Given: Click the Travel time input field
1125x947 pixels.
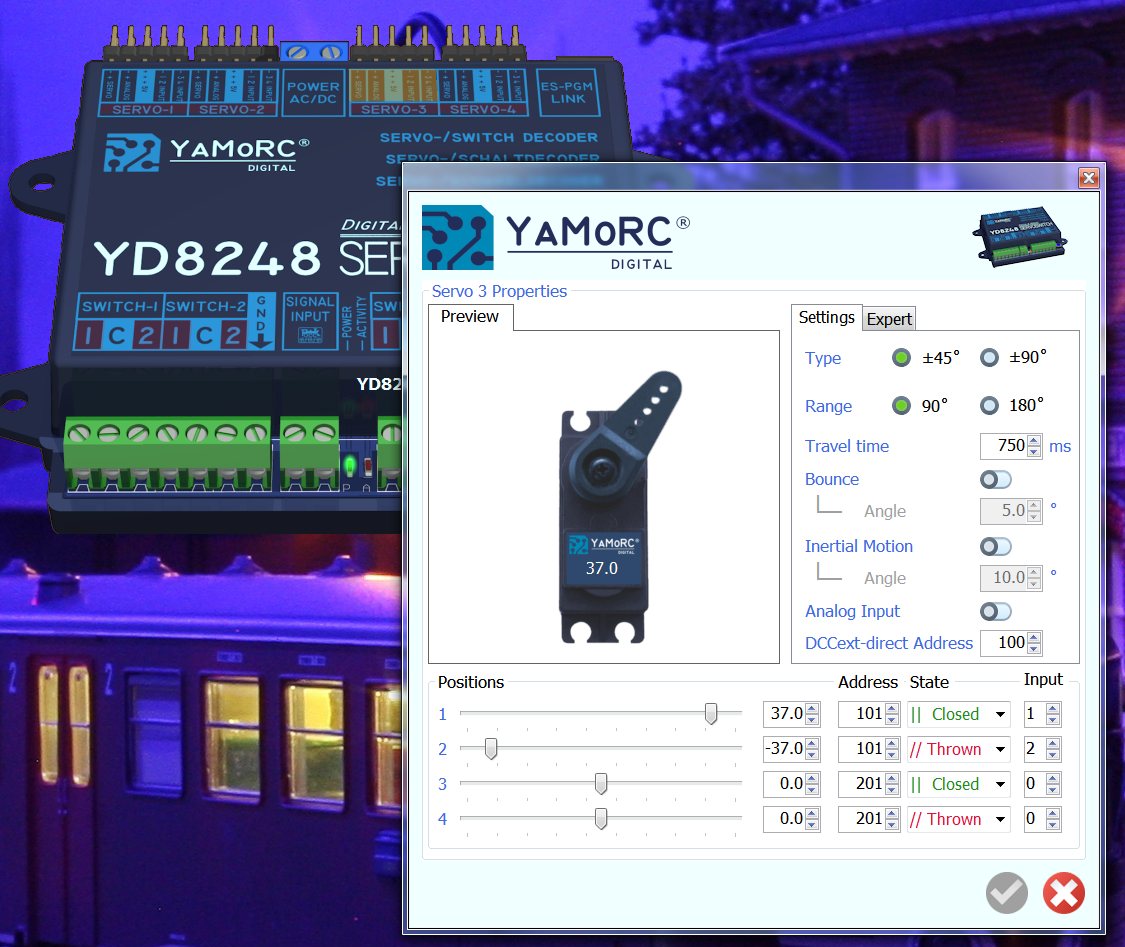Looking at the screenshot, I should click(x=1004, y=446).
